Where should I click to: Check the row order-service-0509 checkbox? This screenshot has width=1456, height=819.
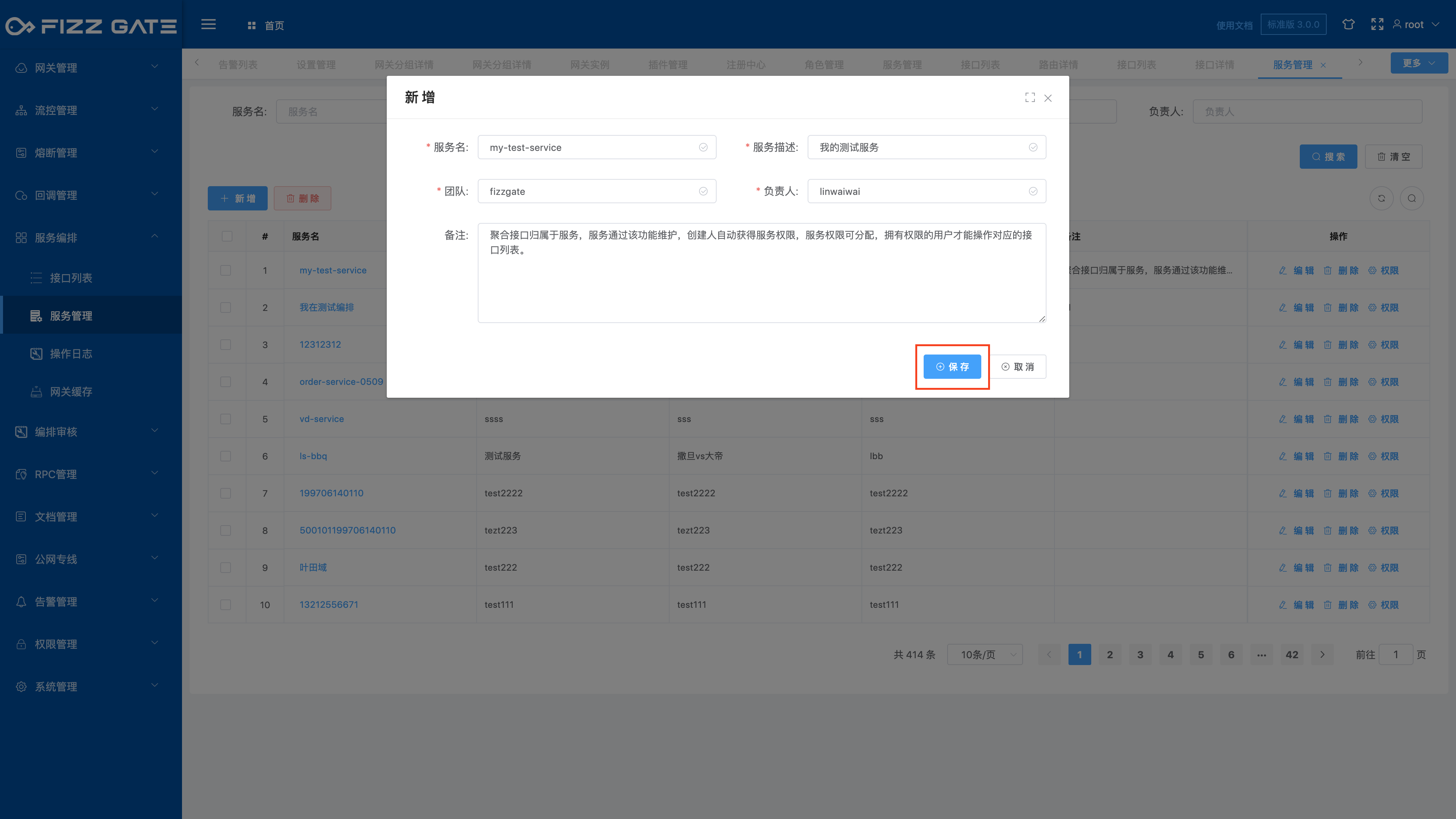[226, 382]
